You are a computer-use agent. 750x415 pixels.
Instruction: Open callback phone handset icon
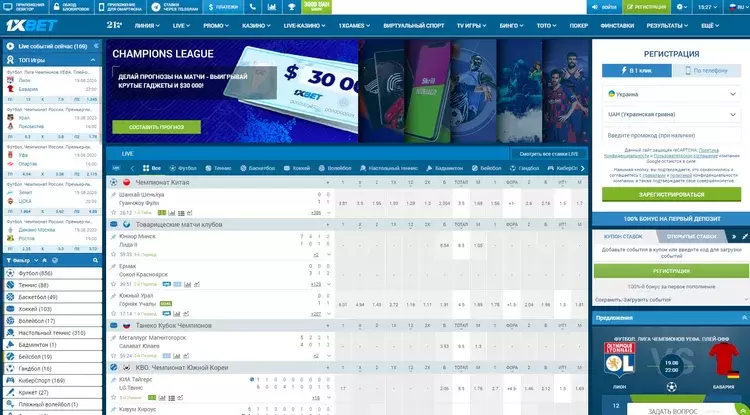253,7
